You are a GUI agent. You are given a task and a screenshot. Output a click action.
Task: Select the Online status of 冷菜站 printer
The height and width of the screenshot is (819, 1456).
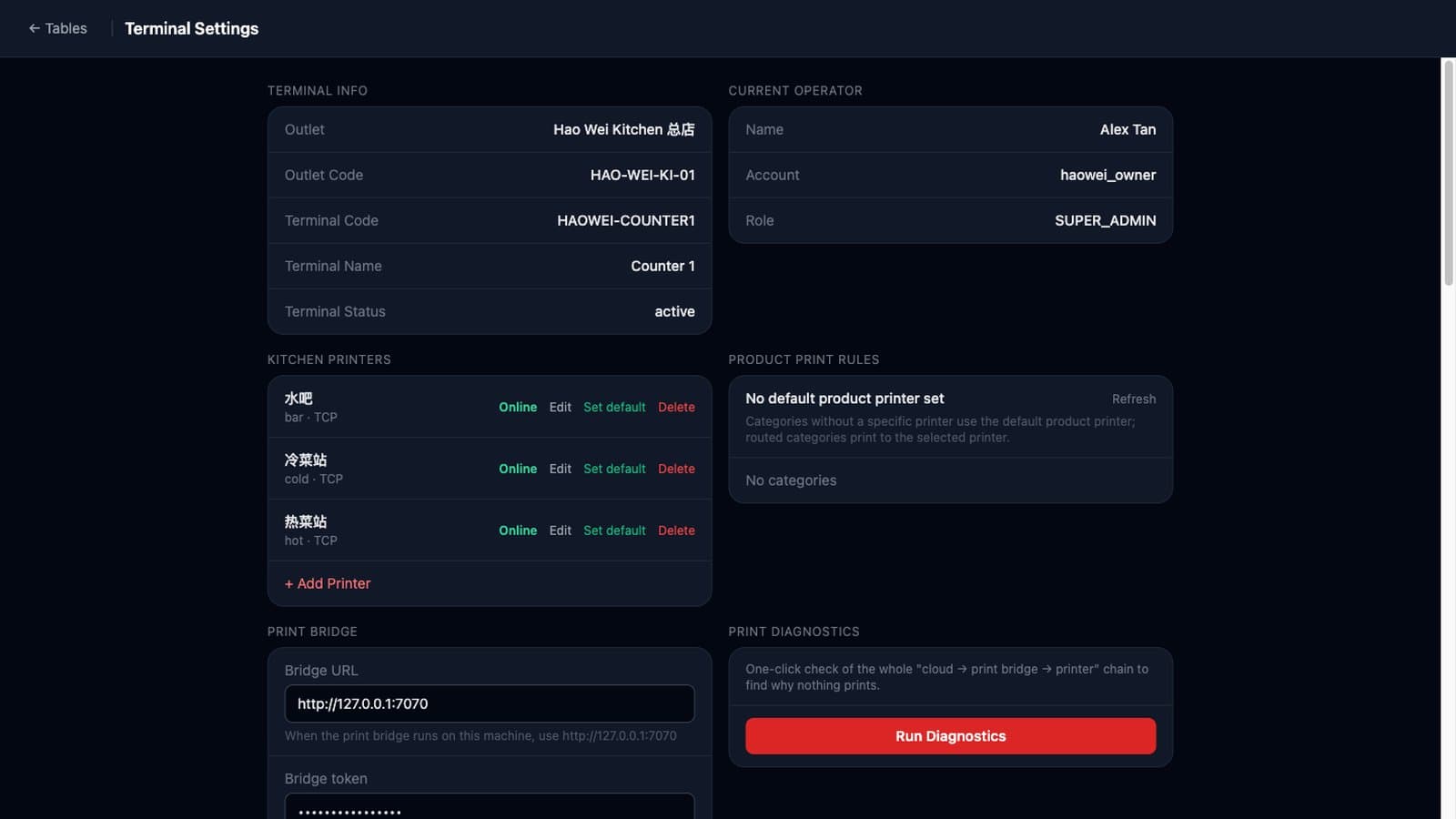[x=518, y=469]
